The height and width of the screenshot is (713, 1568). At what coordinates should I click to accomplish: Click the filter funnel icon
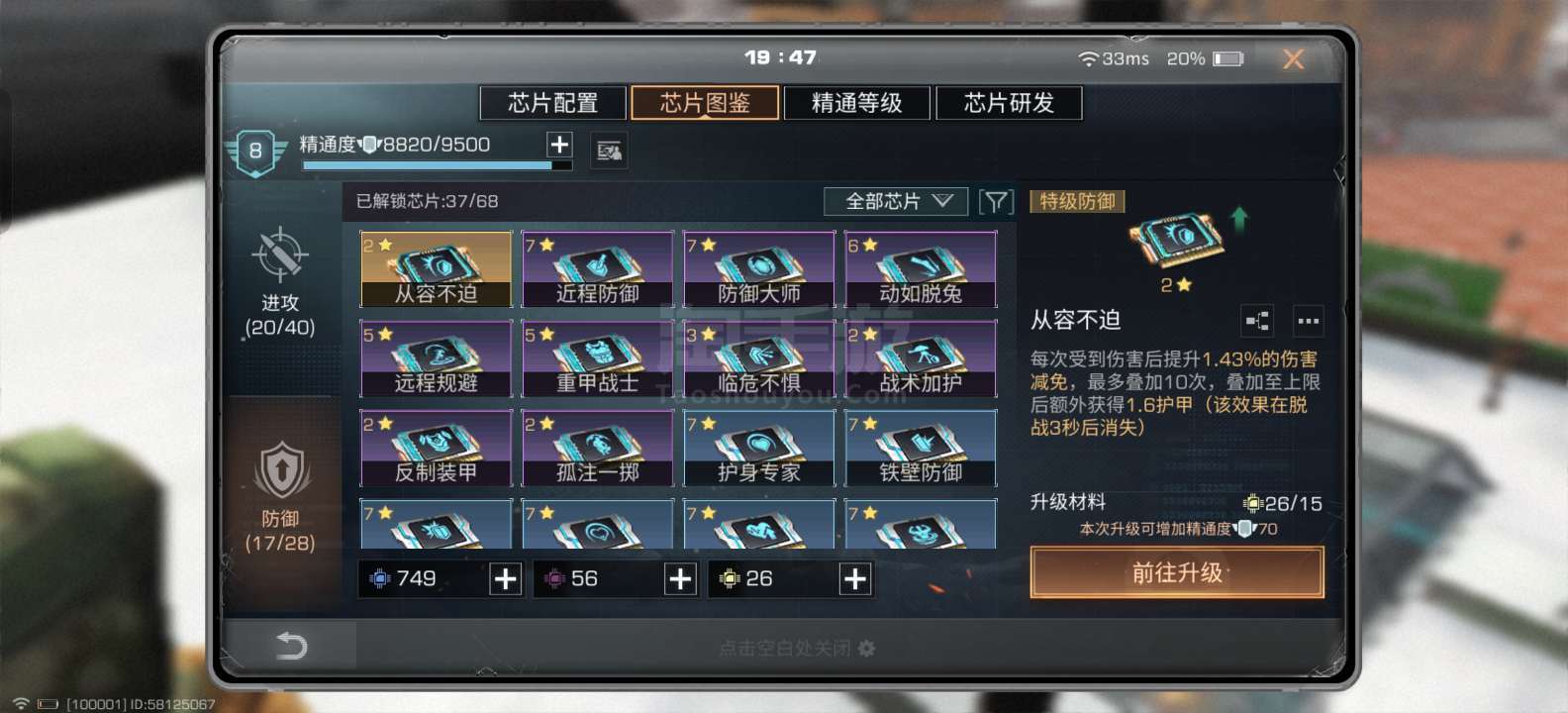(997, 202)
